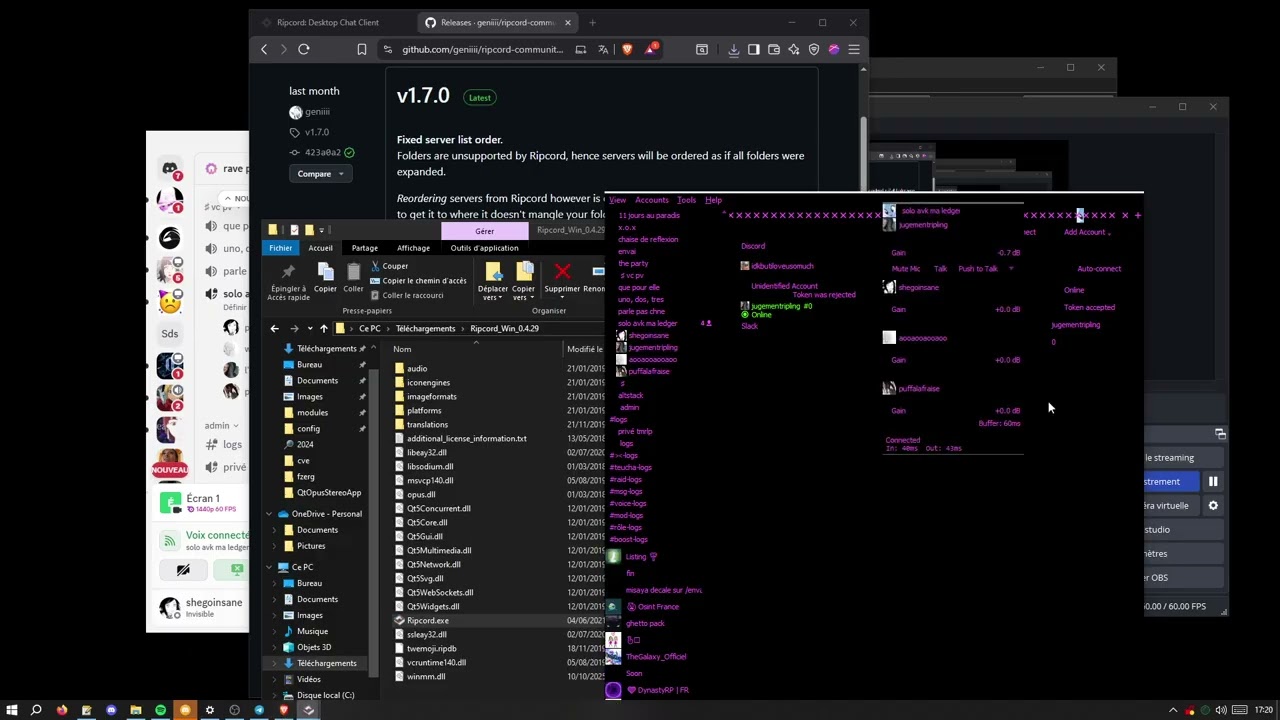The image size is (1280, 720).
Task: Switch to Affichage ribbon tab
Action: [x=413, y=248]
